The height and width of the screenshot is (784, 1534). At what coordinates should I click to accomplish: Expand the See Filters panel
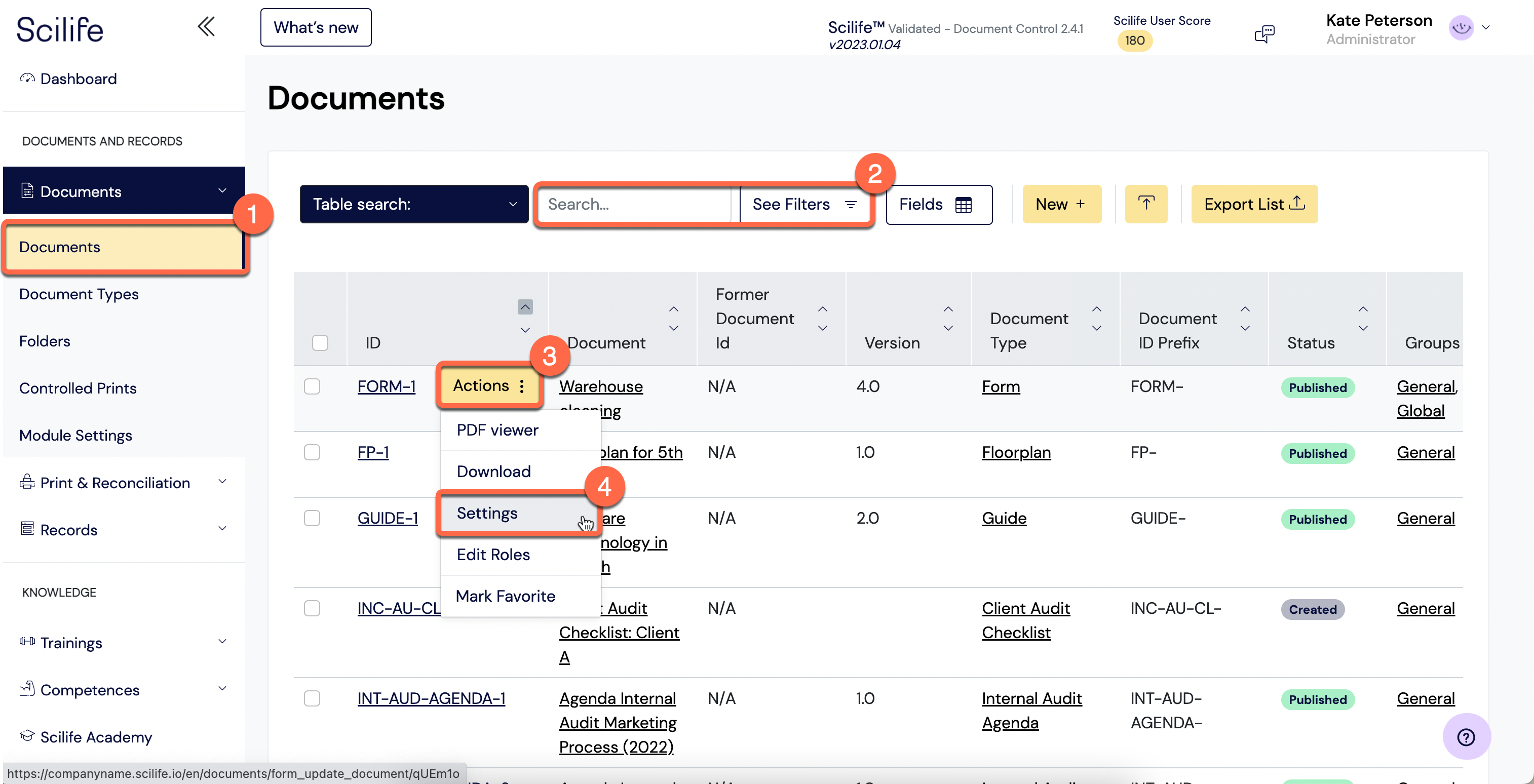pyautogui.click(x=804, y=204)
